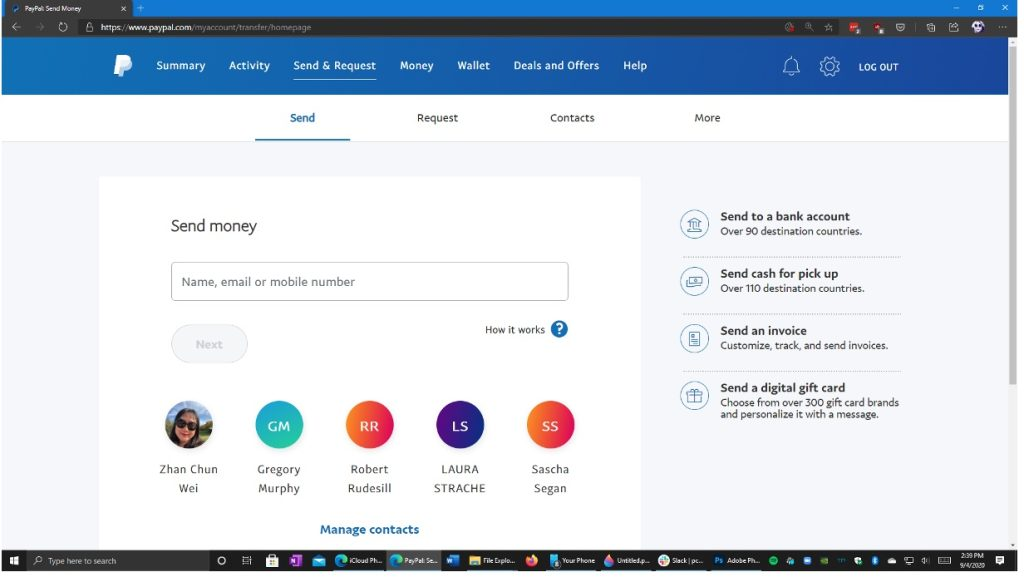Switch to the Contacts tab
1024x577 pixels.
coord(572,118)
